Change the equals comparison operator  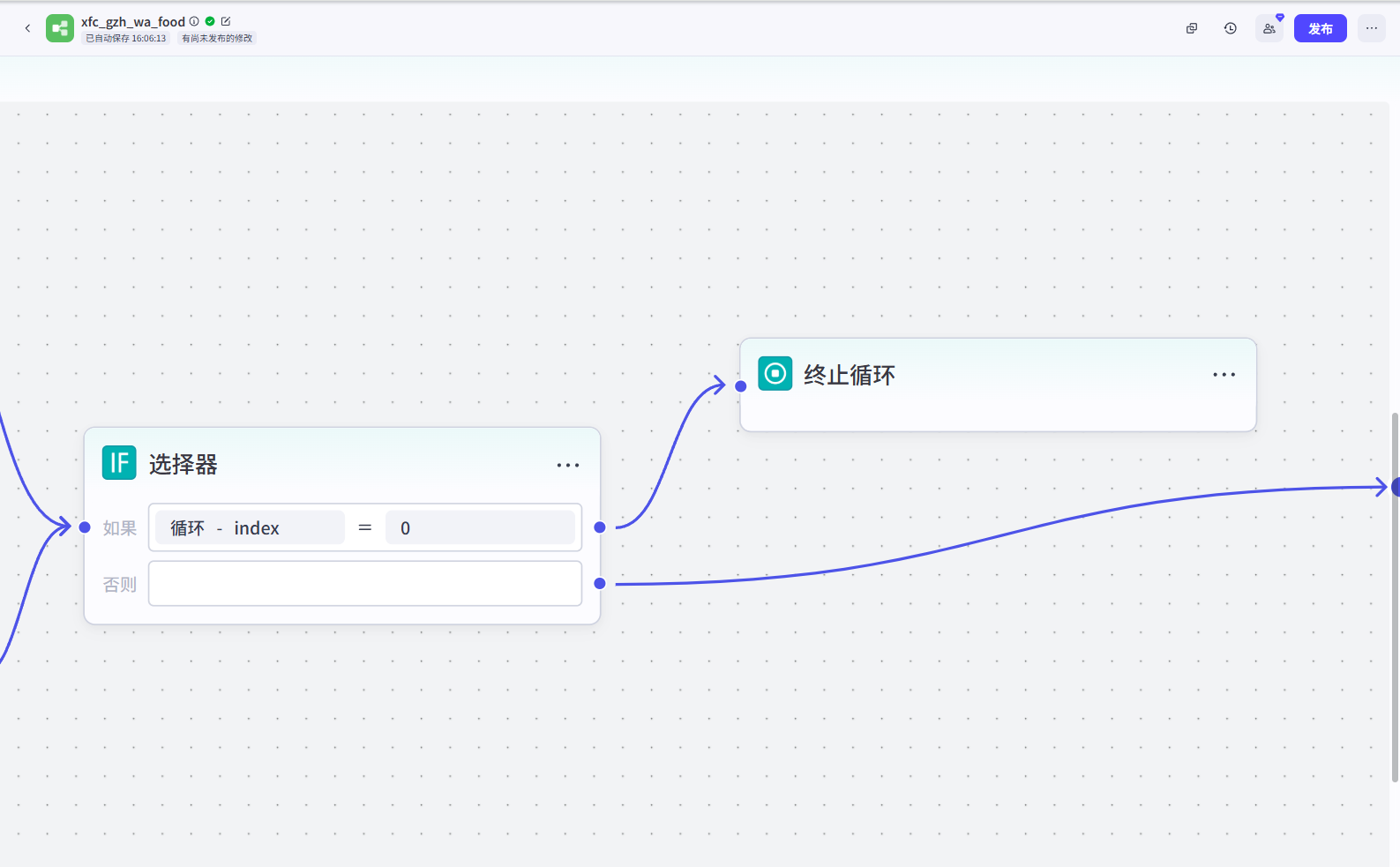[x=365, y=527]
